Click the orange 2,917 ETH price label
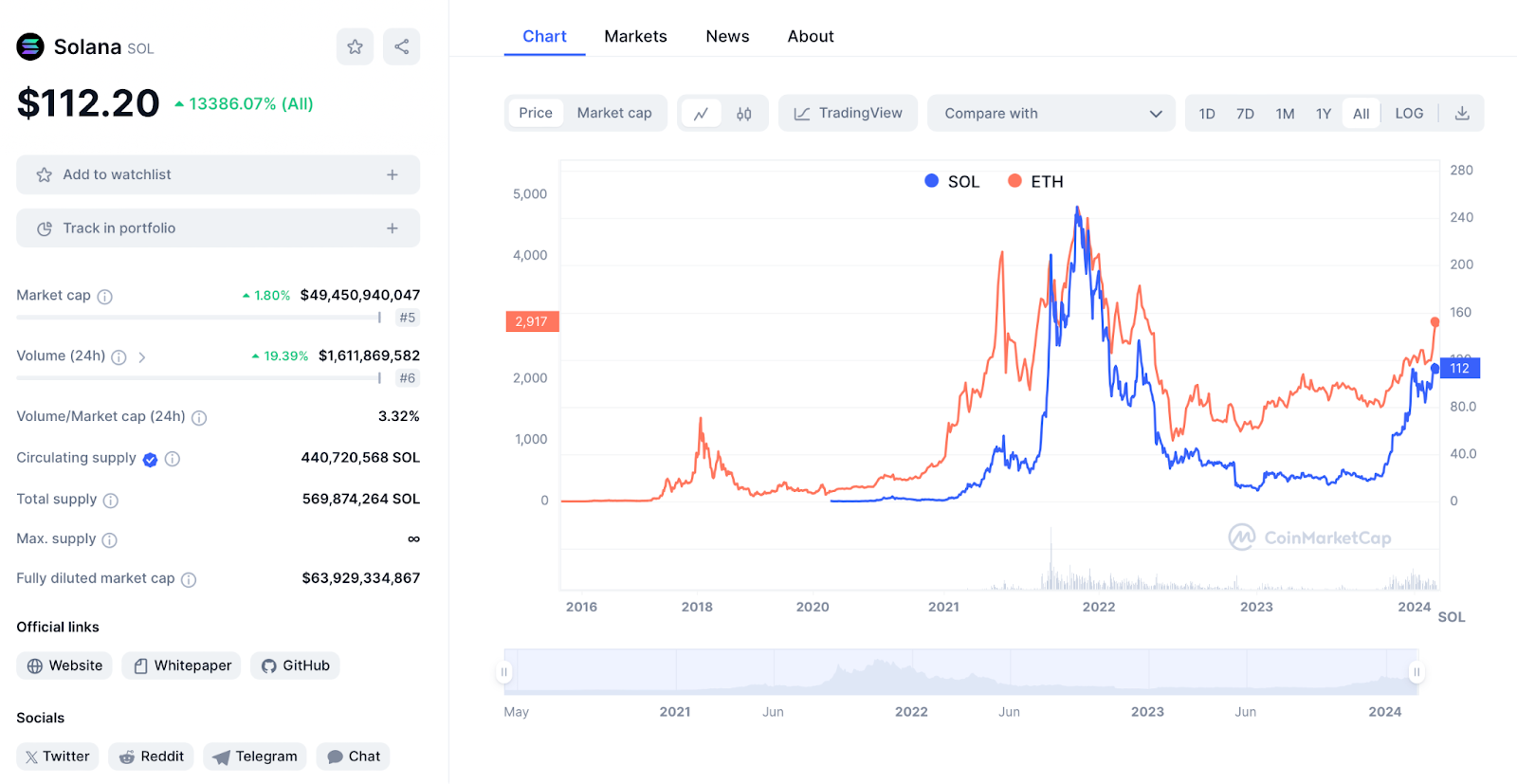This screenshot has height=784, width=1517. tap(532, 321)
